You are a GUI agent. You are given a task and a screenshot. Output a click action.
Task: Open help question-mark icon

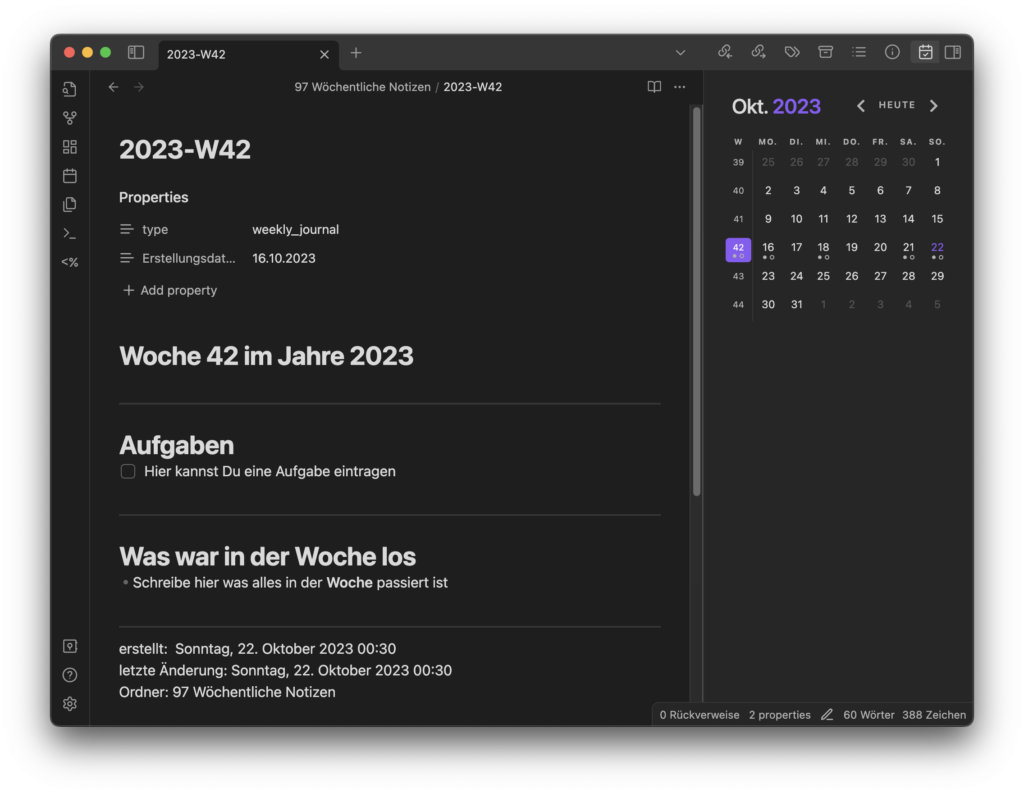pos(70,675)
